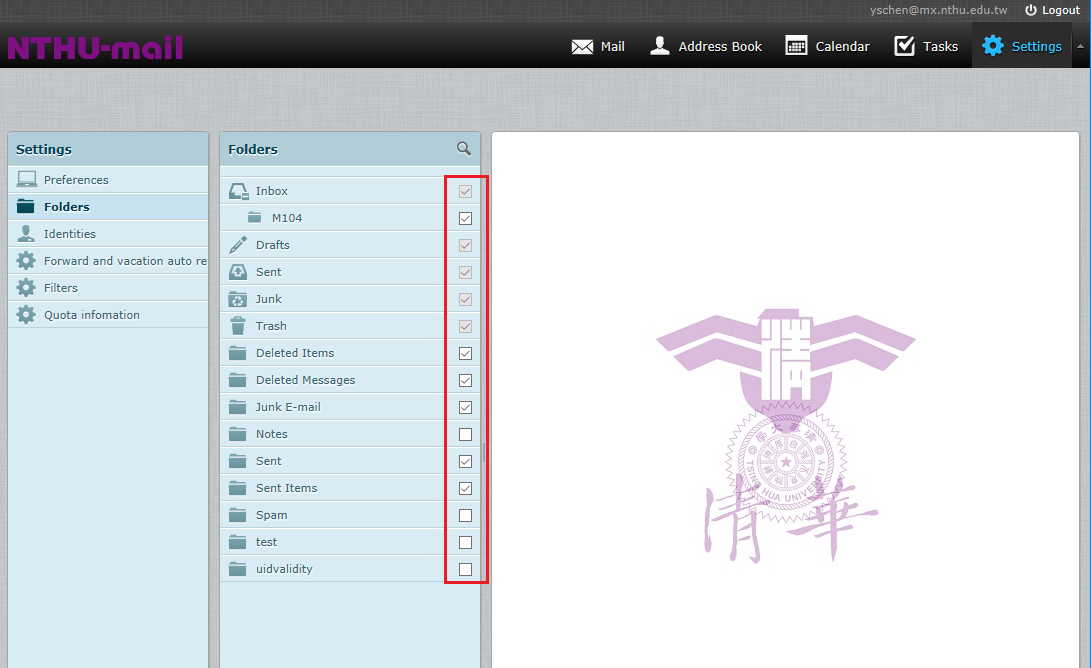Click the NTHU-mail logo
This screenshot has width=1091, height=668.
(x=95, y=47)
